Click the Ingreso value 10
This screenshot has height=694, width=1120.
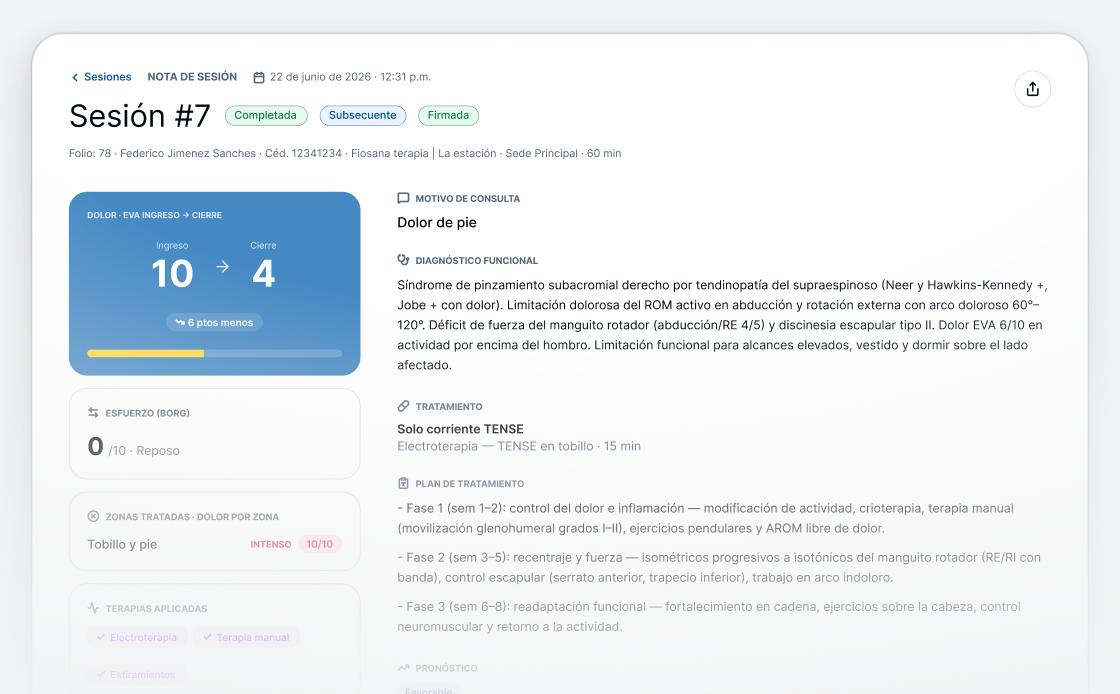pos(172,273)
